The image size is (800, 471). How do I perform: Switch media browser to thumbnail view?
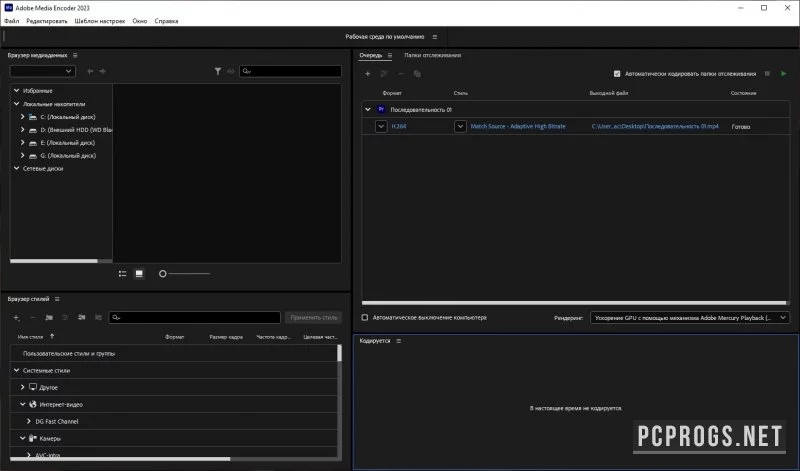point(139,274)
